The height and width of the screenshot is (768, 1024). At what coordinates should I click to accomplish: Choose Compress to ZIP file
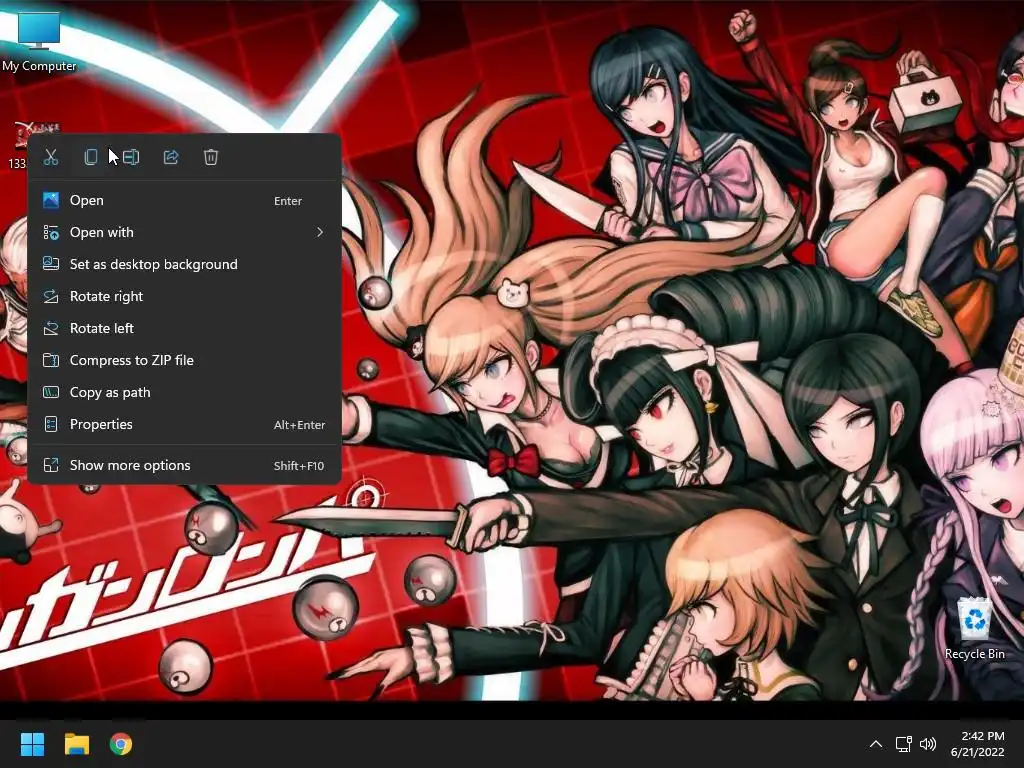(x=184, y=360)
